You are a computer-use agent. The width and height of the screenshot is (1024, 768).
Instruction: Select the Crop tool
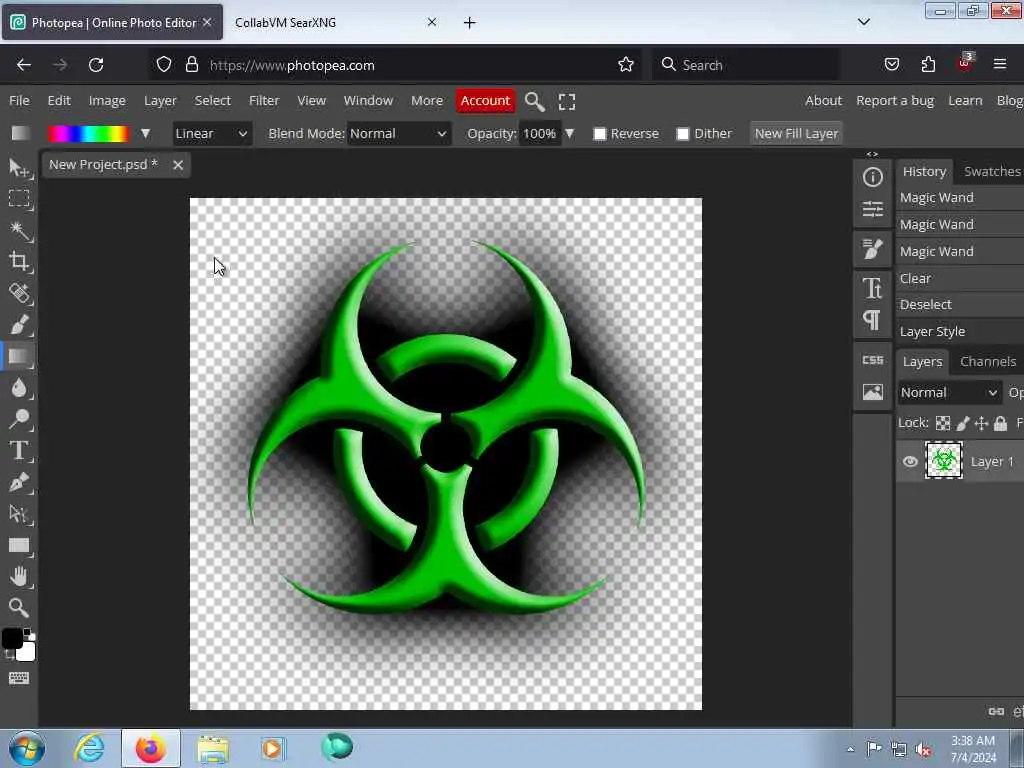tap(19, 261)
